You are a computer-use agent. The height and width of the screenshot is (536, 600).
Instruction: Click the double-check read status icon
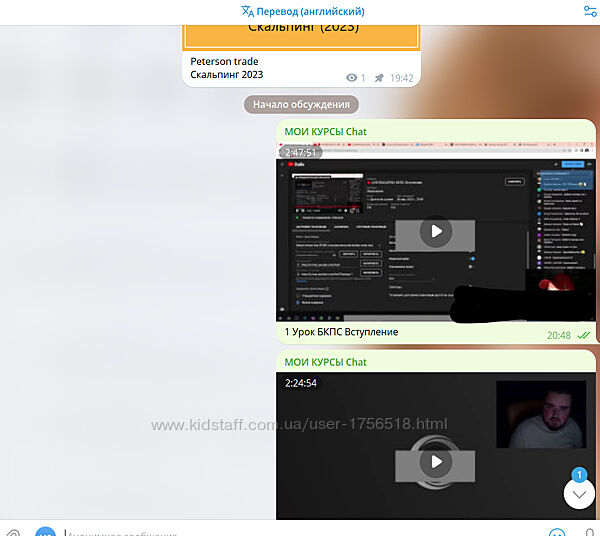(583, 335)
